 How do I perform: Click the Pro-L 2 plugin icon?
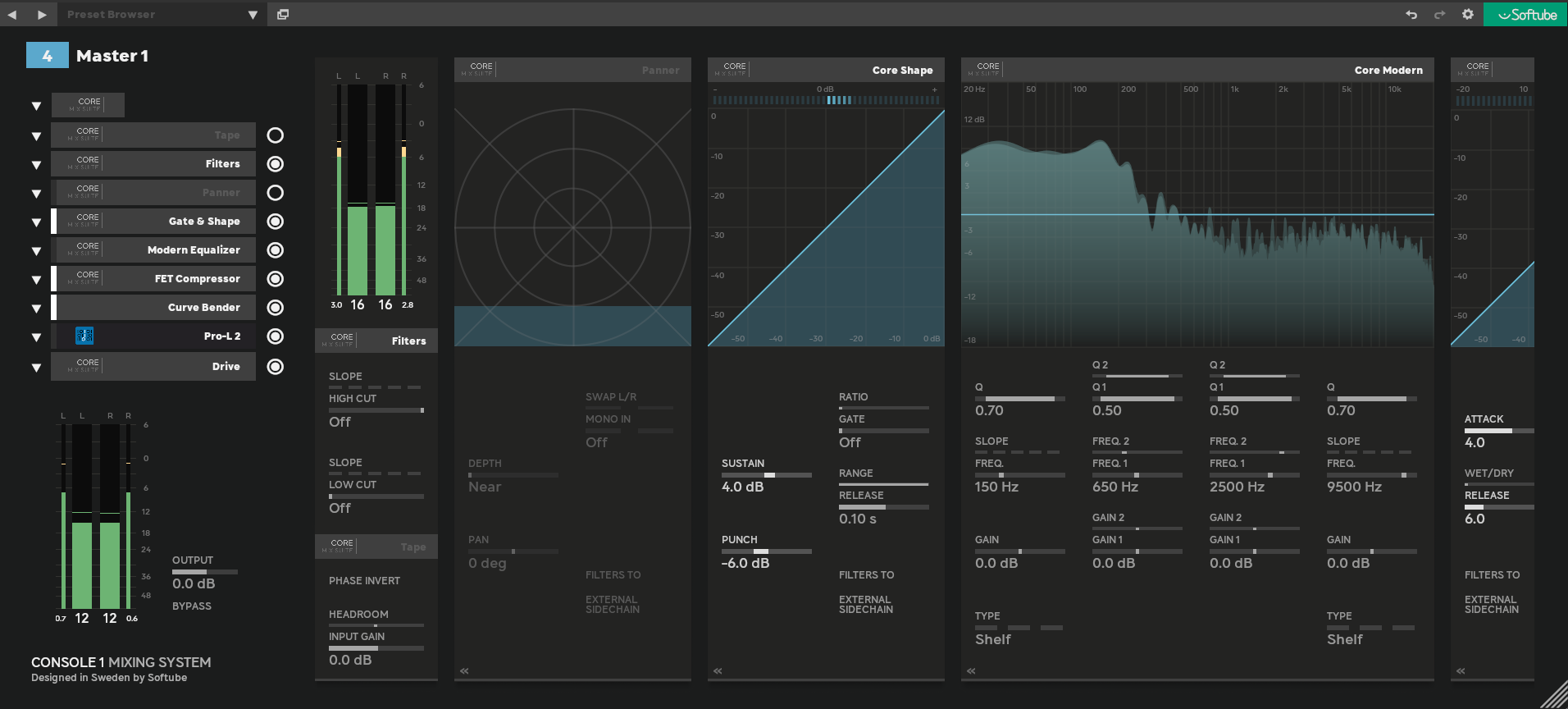84,336
